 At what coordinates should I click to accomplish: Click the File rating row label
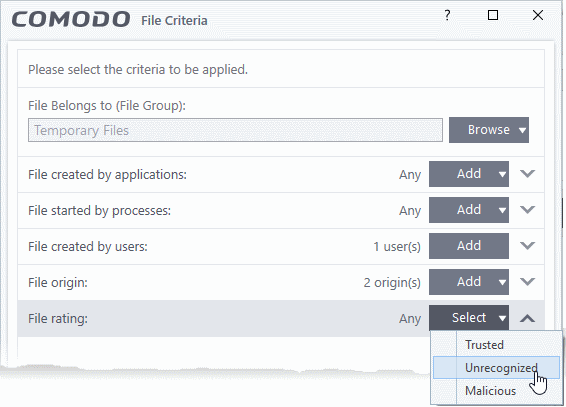tap(58, 319)
